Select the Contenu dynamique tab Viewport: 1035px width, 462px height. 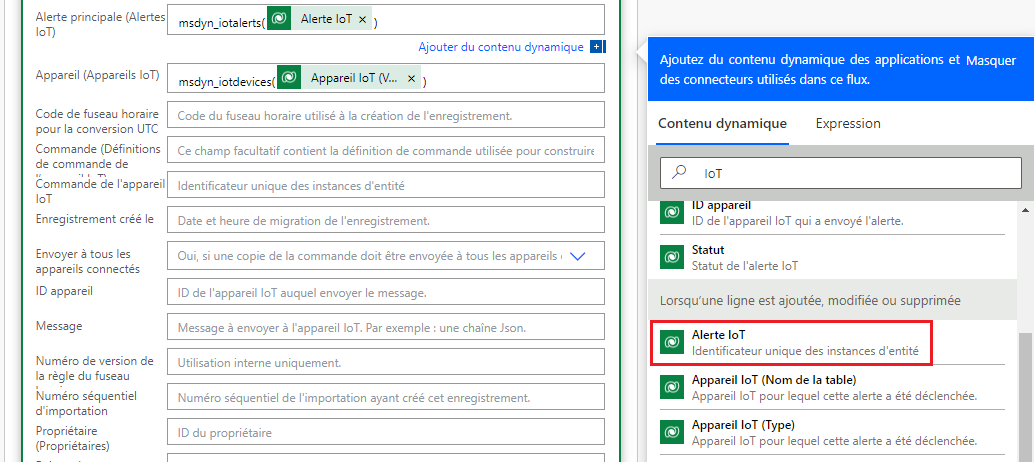pyautogui.click(x=722, y=123)
